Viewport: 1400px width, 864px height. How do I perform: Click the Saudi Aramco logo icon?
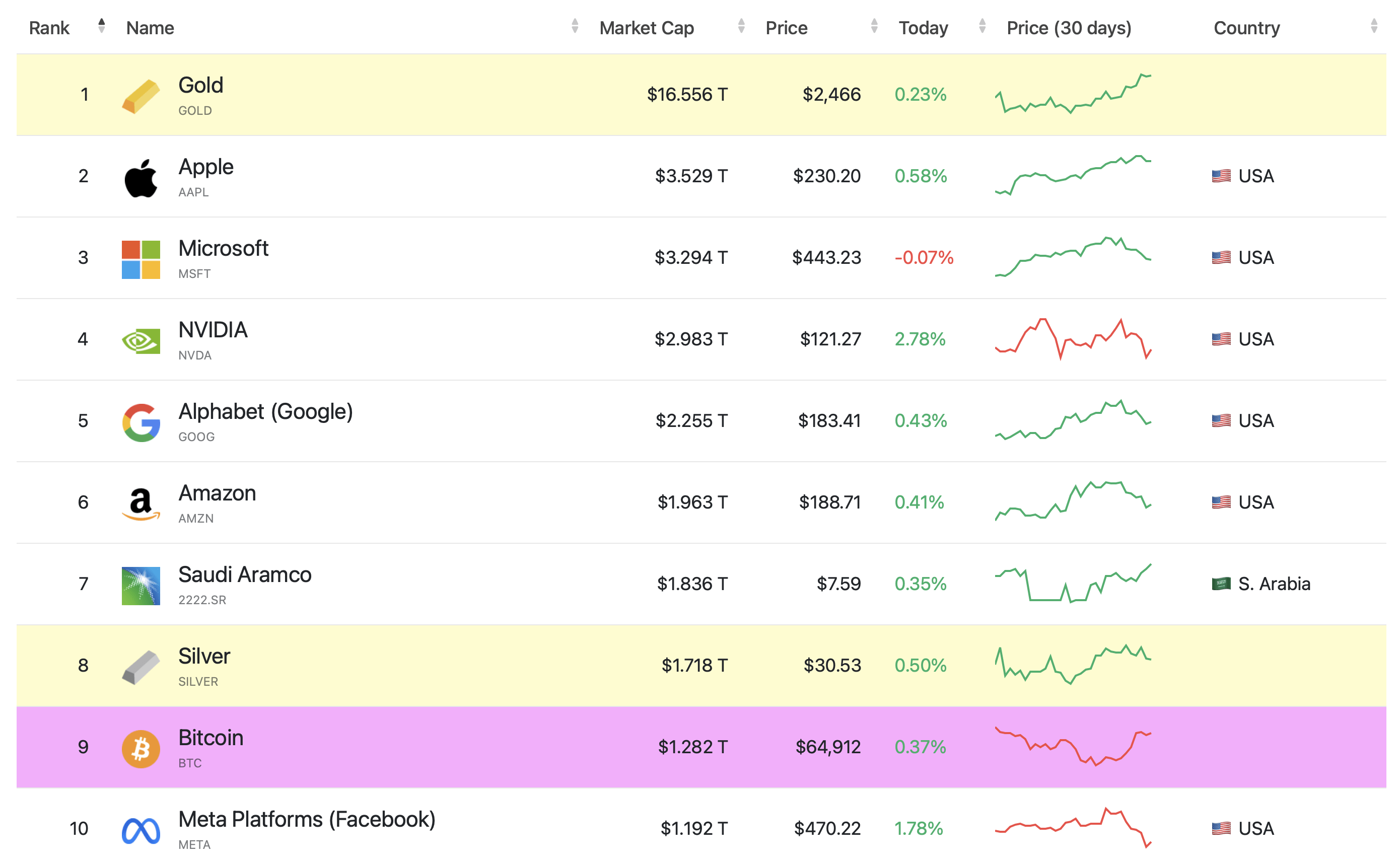[x=141, y=586]
